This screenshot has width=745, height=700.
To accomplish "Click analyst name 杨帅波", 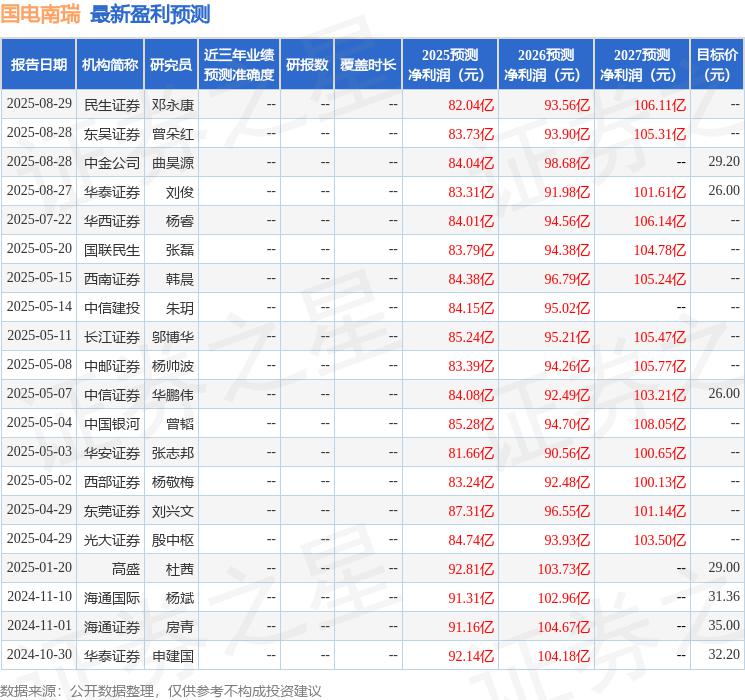I will (x=173, y=366).
